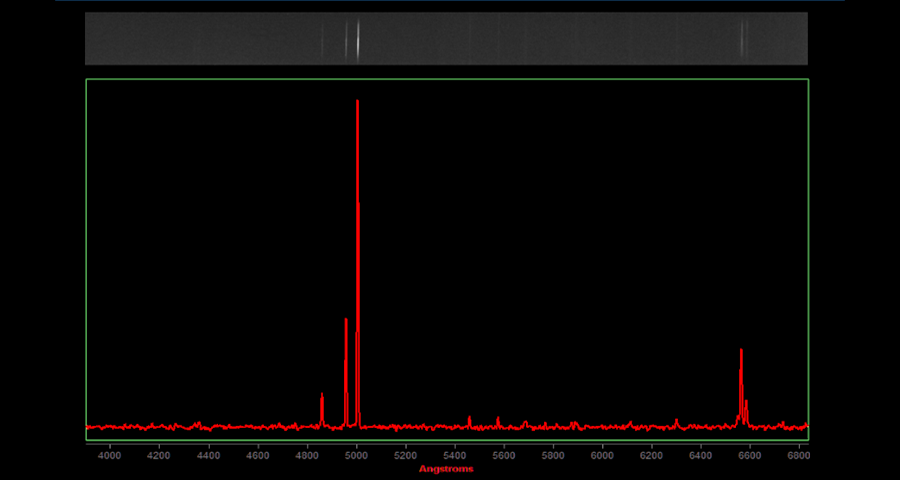Click the 4400 tick label on the axis
This screenshot has width=900, height=480.
209,454
